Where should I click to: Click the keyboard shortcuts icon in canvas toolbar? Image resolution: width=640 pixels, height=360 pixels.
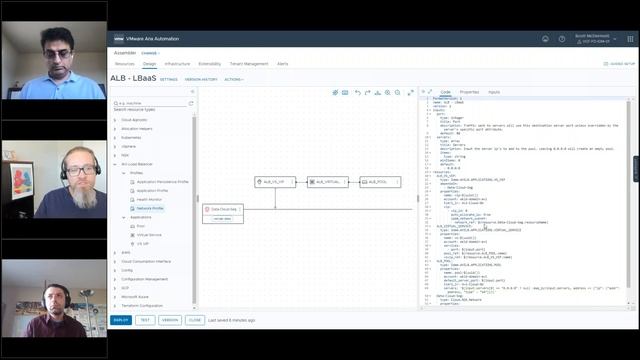(345, 93)
